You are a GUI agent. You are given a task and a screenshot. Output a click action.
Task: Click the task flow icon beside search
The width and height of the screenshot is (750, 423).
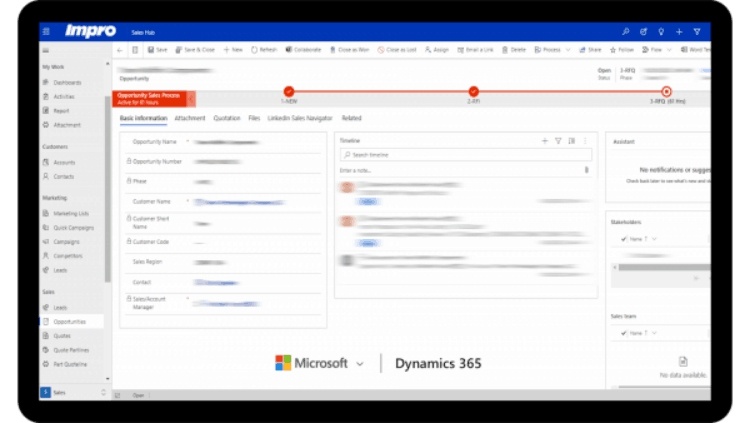click(643, 32)
